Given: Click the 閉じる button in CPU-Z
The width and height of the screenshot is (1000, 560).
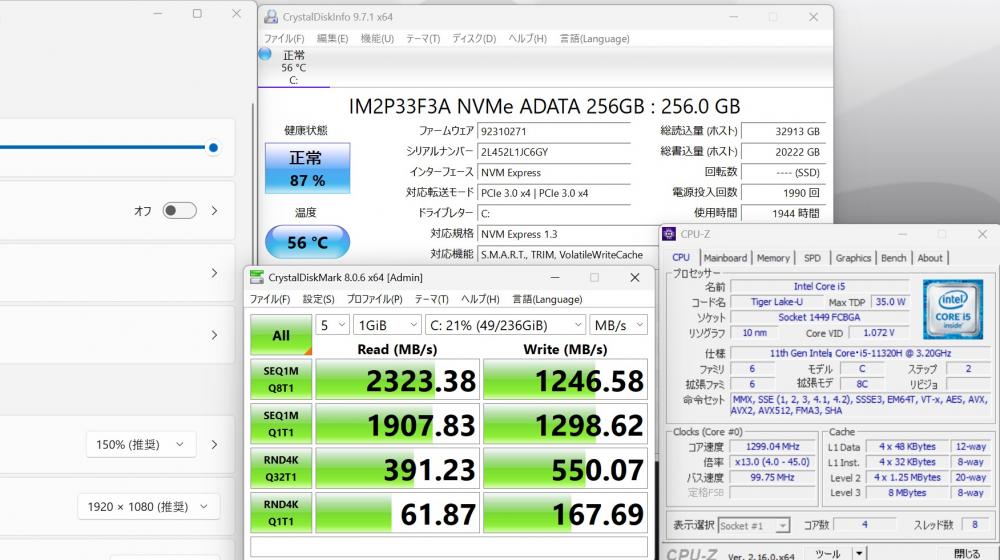Looking at the screenshot, I should coord(966,553).
